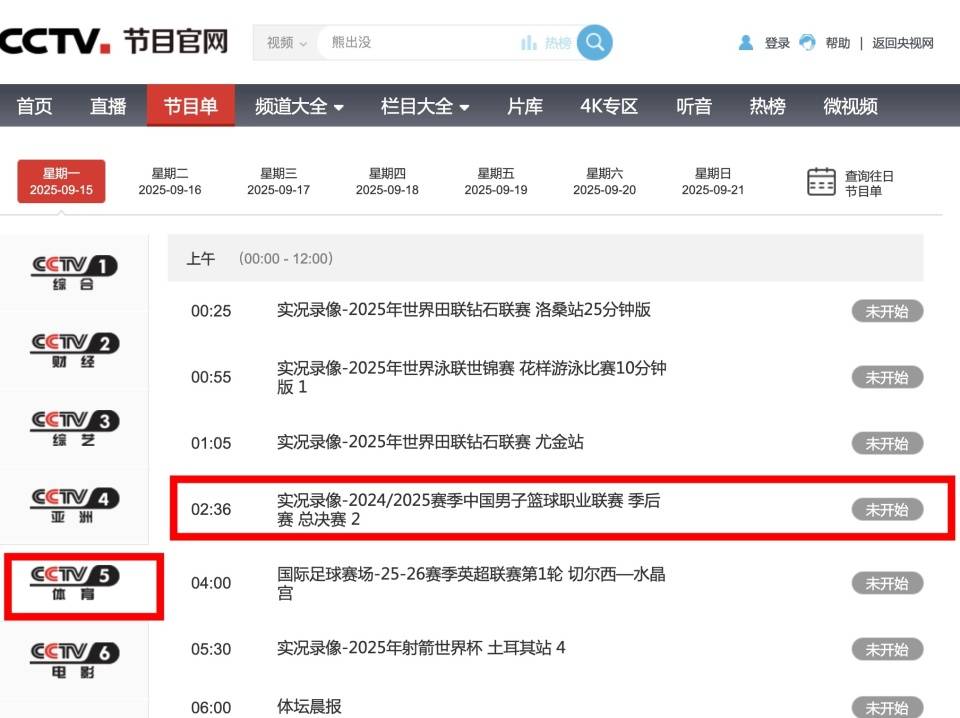The width and height of the screenshot is (960, 718).
Task: Expand the 频道大全 dropdown menu
Action: [x=299, y=106]
